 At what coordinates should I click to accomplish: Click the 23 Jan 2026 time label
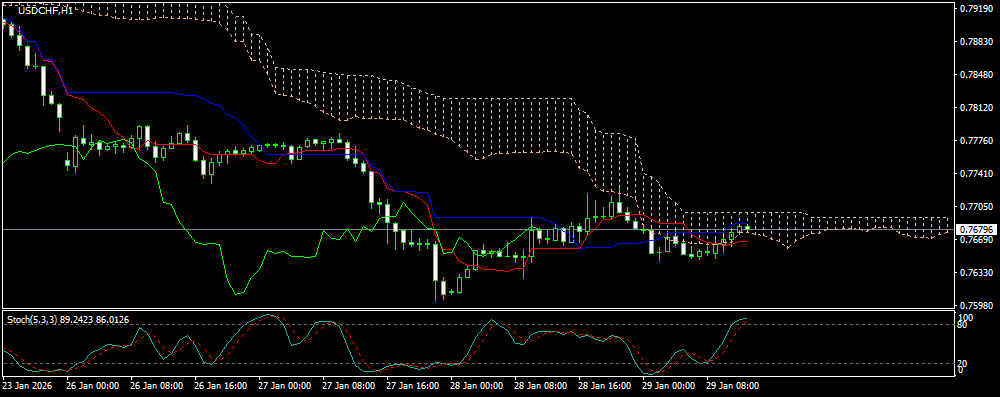pyautogui.click(x=26, y=386)
